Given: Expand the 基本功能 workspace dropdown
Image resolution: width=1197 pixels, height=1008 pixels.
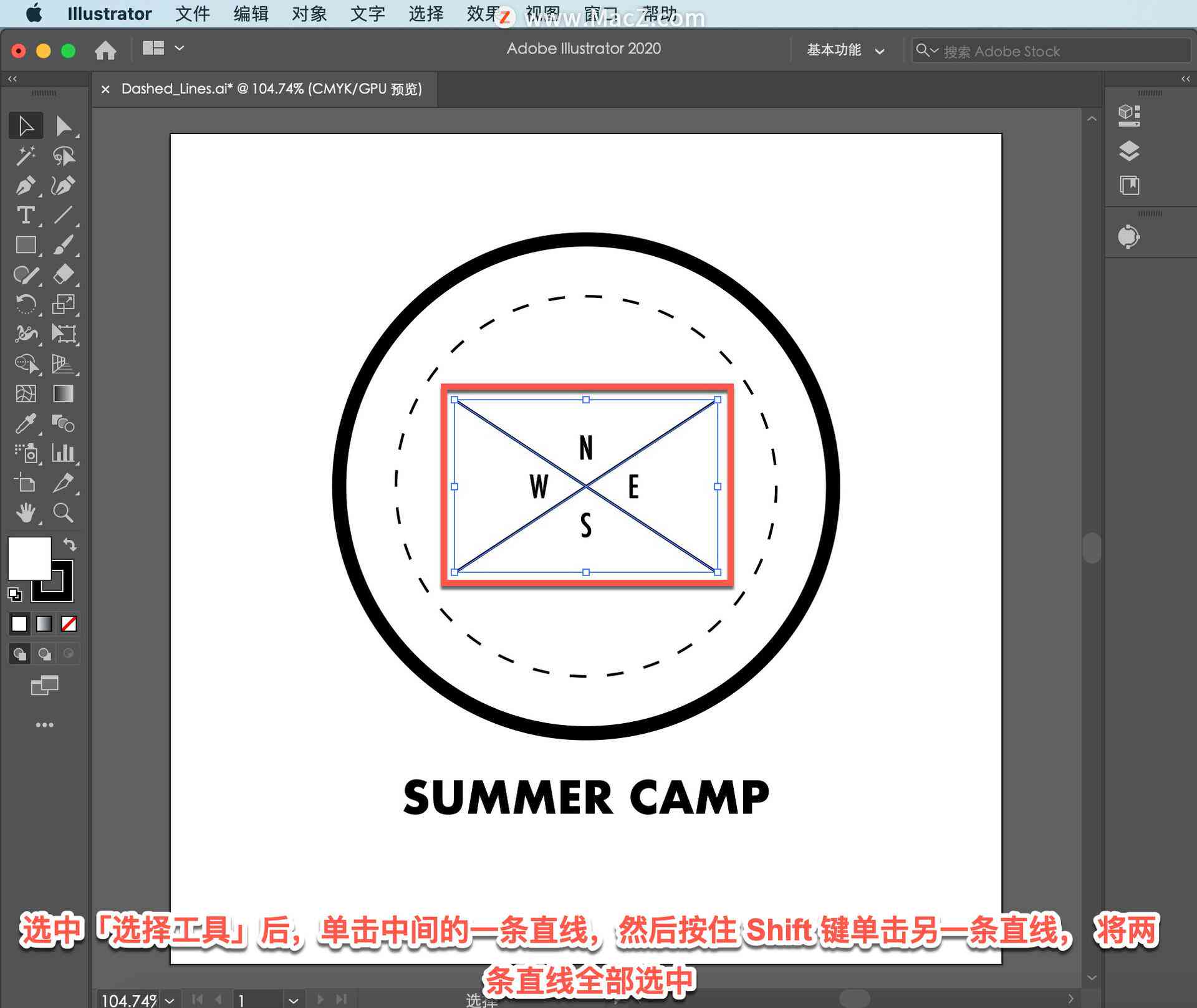Looking at the screenshot, I should 839,49.
